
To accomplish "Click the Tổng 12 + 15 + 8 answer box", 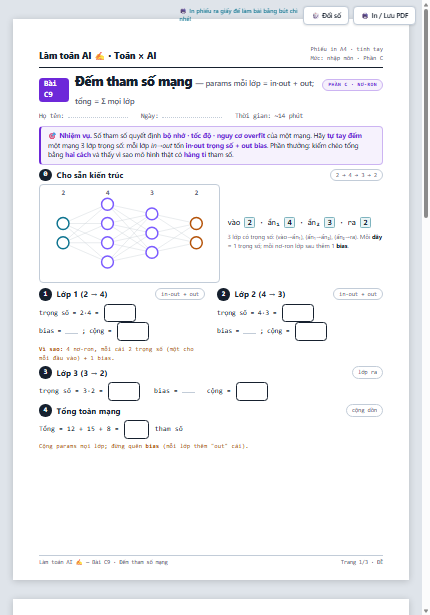I will pos(137,429).
